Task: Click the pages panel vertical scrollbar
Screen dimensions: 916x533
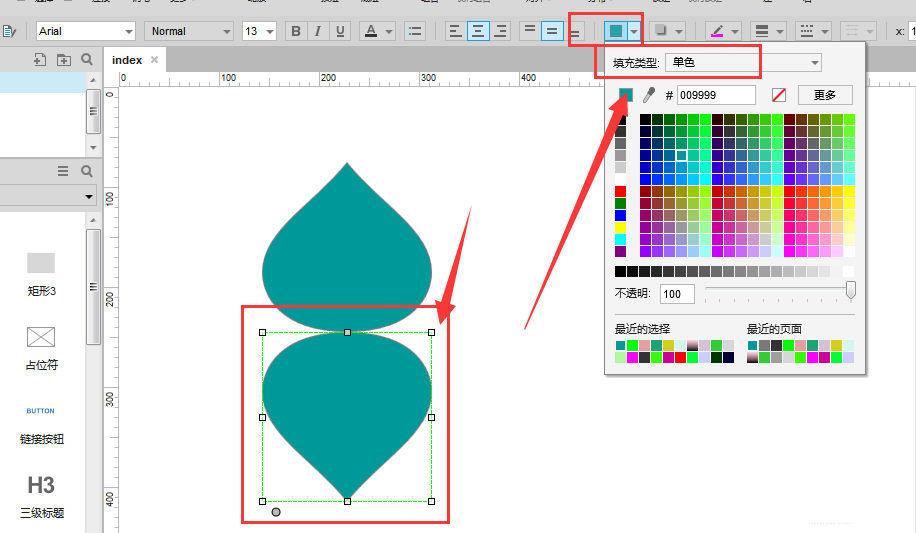Action: [93, 112]
